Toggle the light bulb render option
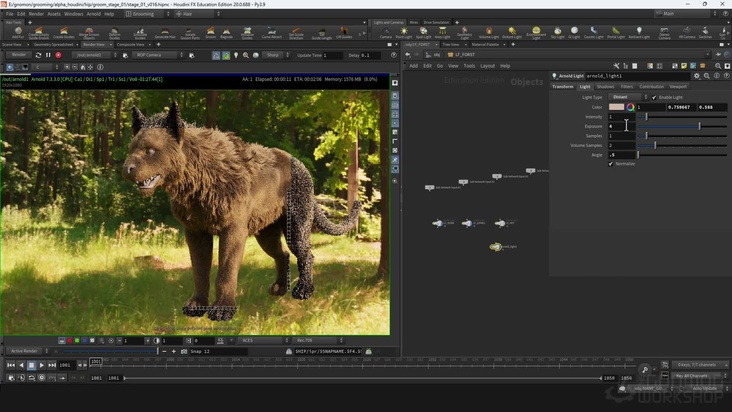The height and width of the screenshot is (412, 732). pyautogui.click(x=236, y=55)
